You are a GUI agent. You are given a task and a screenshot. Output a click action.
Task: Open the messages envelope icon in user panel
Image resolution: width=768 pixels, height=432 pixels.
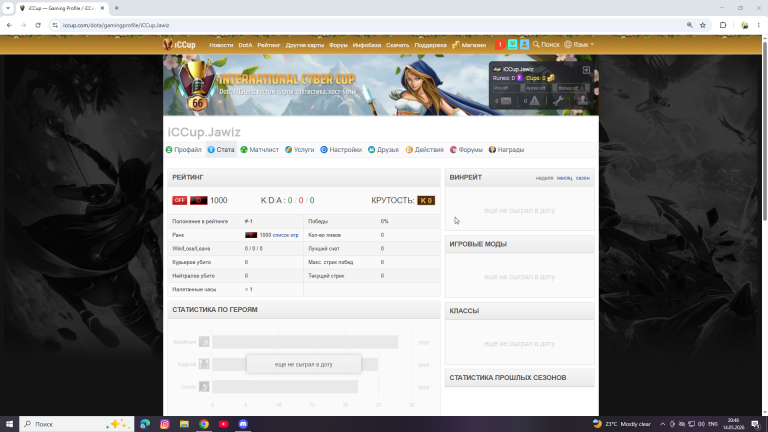(506, 101)
